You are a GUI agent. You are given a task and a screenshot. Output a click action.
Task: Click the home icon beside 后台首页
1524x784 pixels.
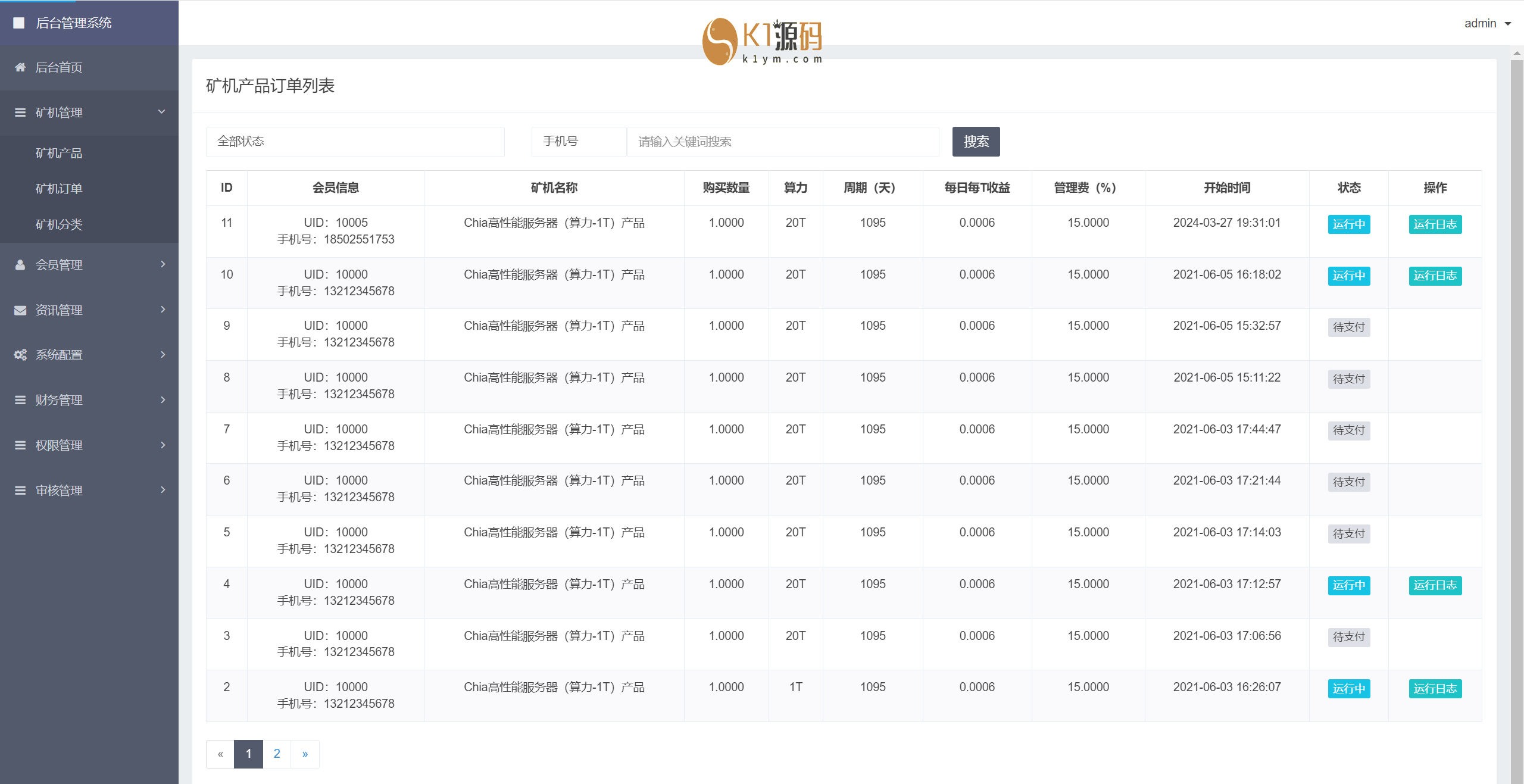point(20,67)
